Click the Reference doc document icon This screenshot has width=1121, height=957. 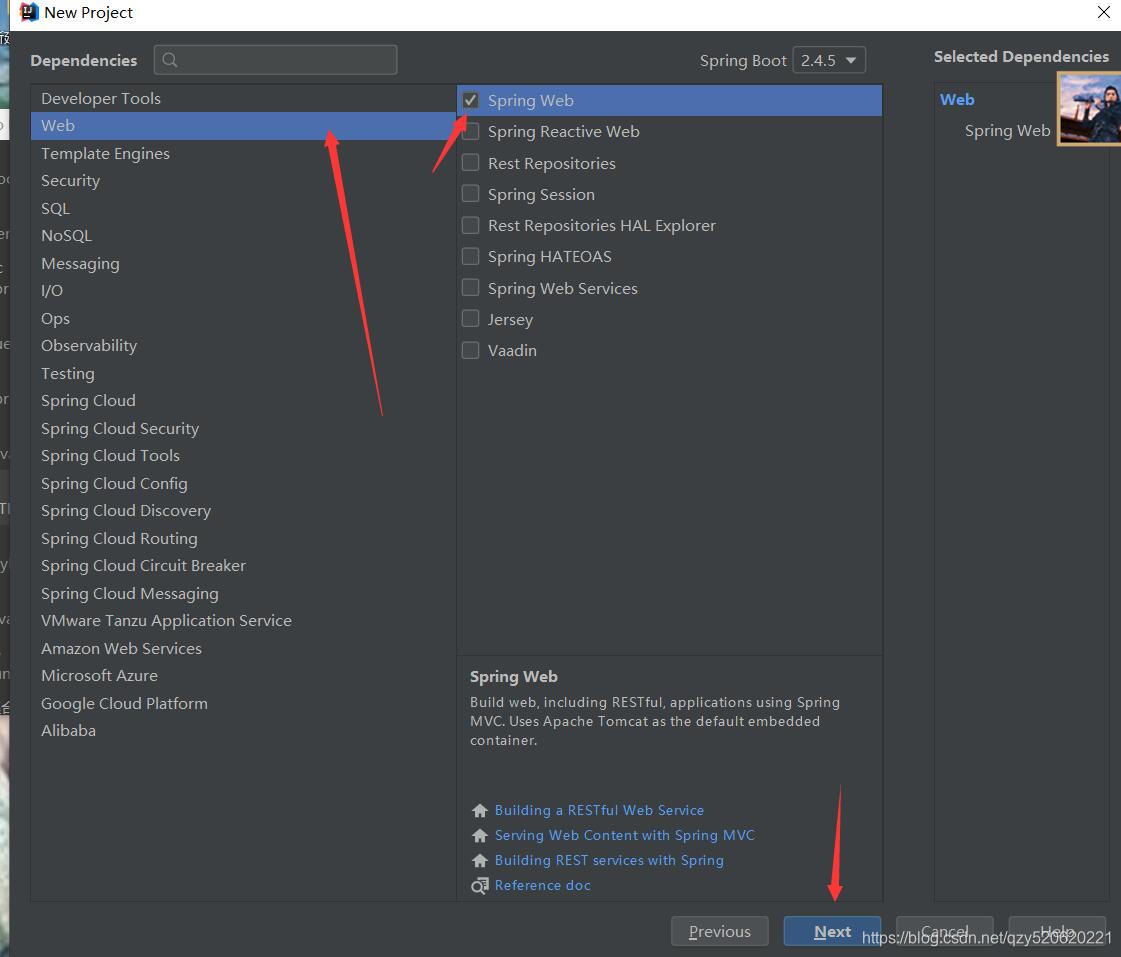point(480,886)
